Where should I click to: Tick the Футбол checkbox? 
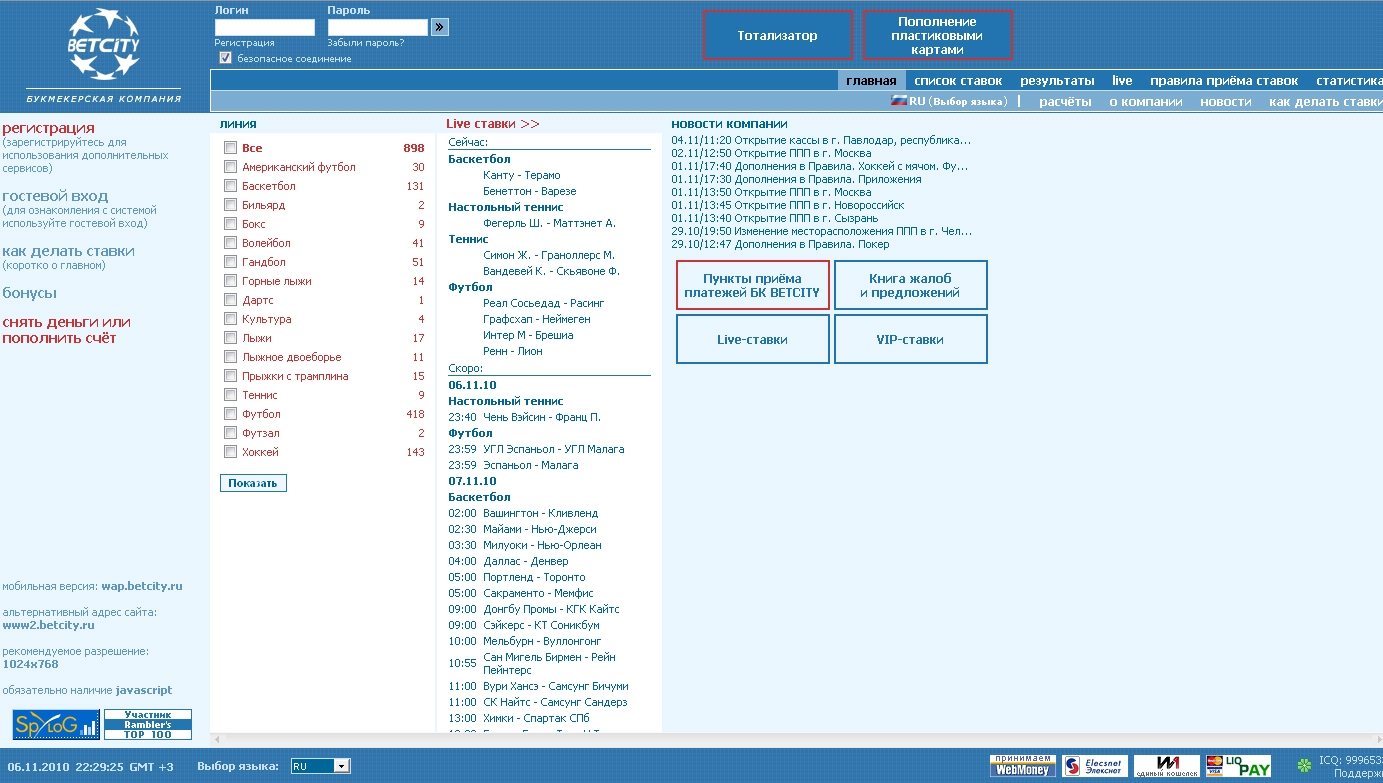tap(231, 414)
